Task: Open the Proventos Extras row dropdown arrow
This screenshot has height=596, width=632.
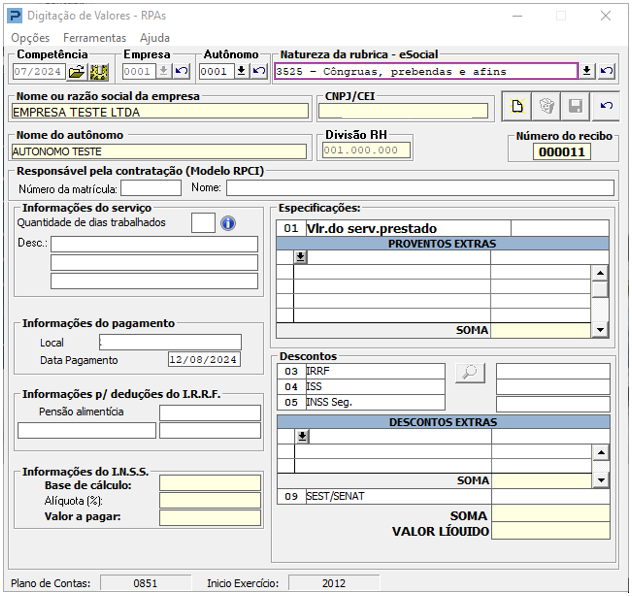Action: pos(301,257)
